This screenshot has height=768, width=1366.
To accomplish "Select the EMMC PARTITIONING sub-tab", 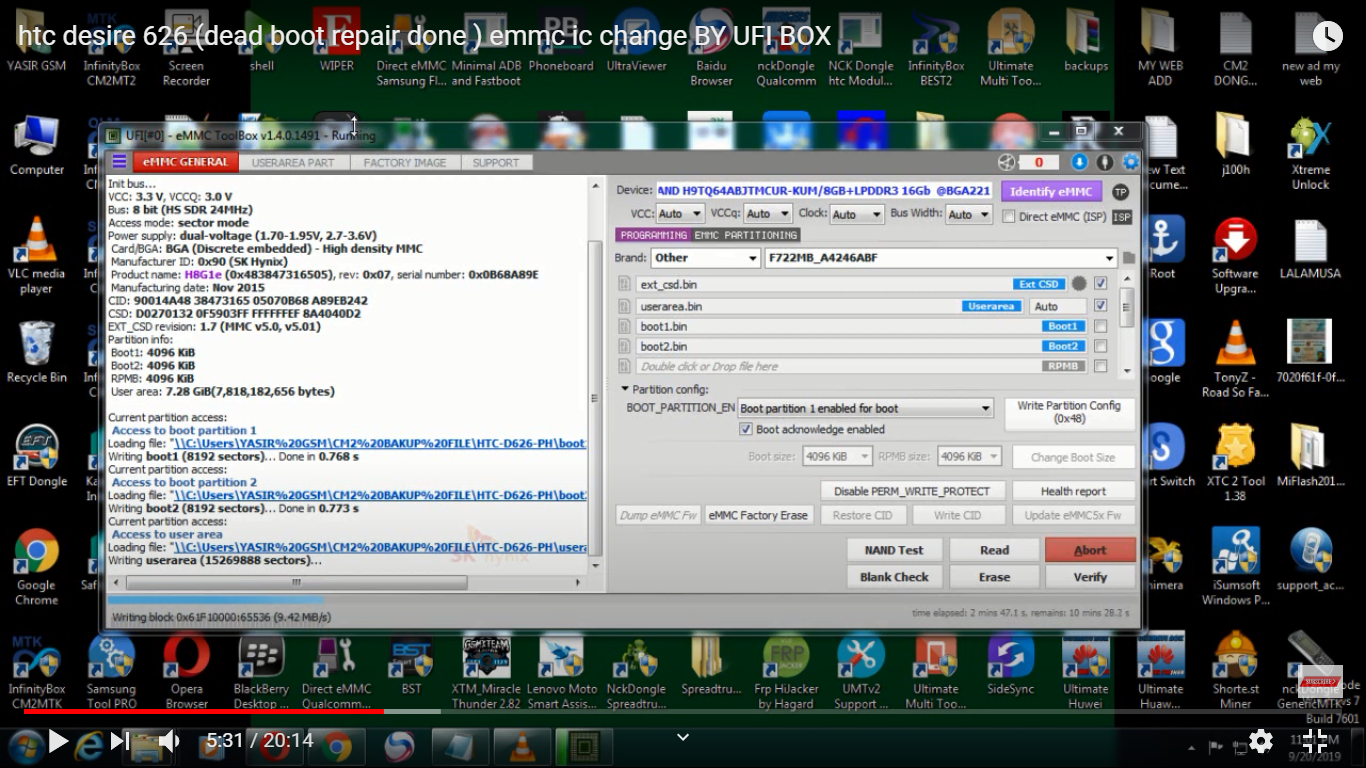I will [x=746, y=235].
